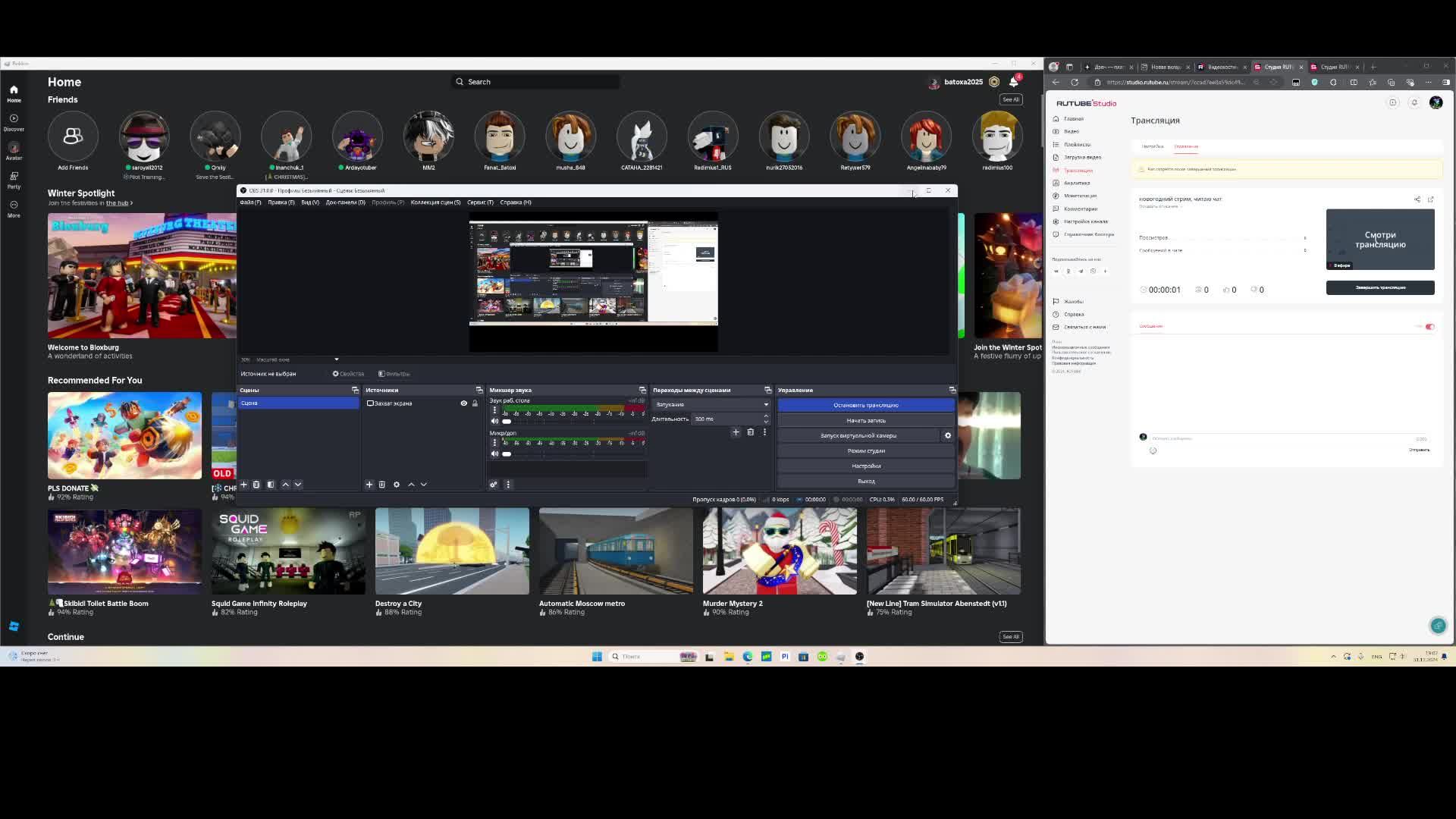This screenshot has width=1456, height=819.
Task: Move scene down in Scenes panel
Action: (298, 485)
